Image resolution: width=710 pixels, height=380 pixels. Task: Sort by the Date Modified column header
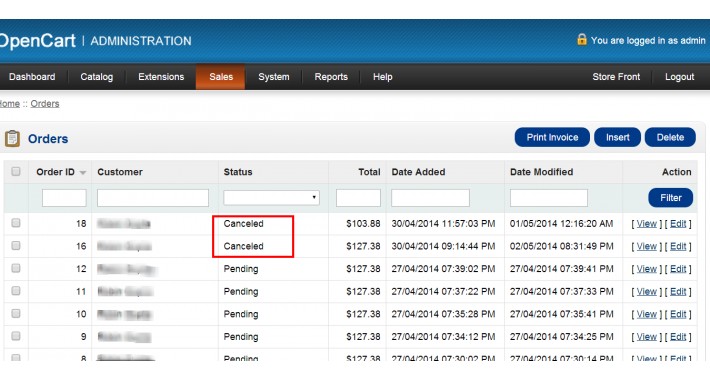coord(541,172)
